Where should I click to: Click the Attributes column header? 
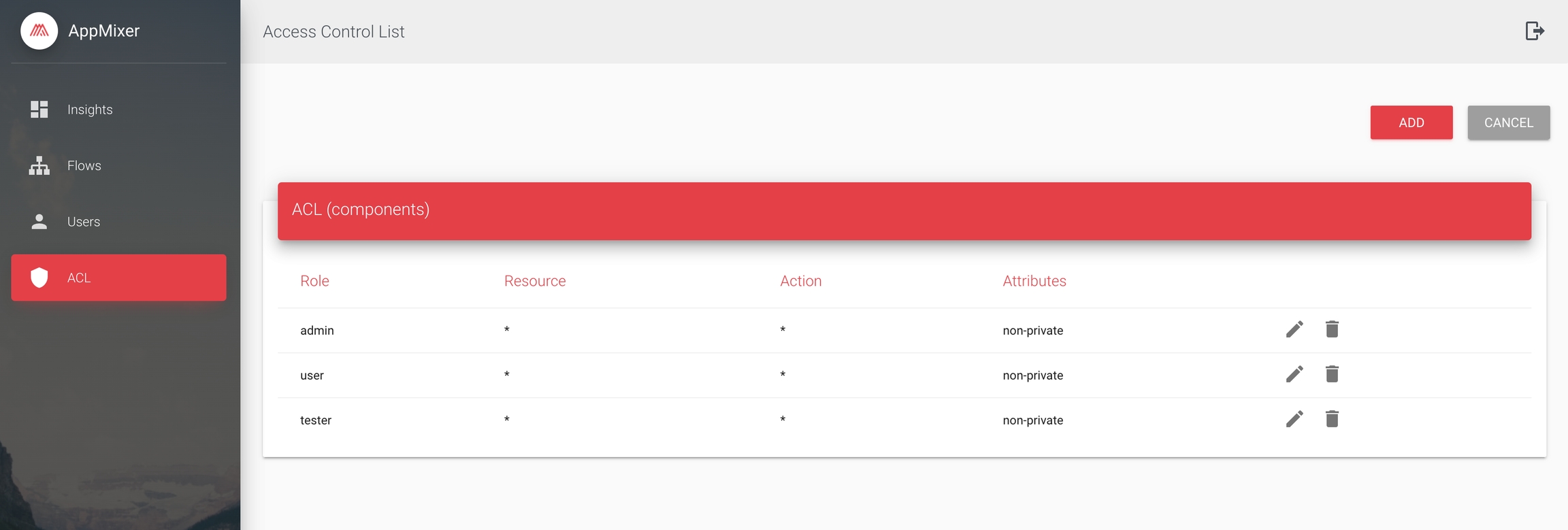1034,281
